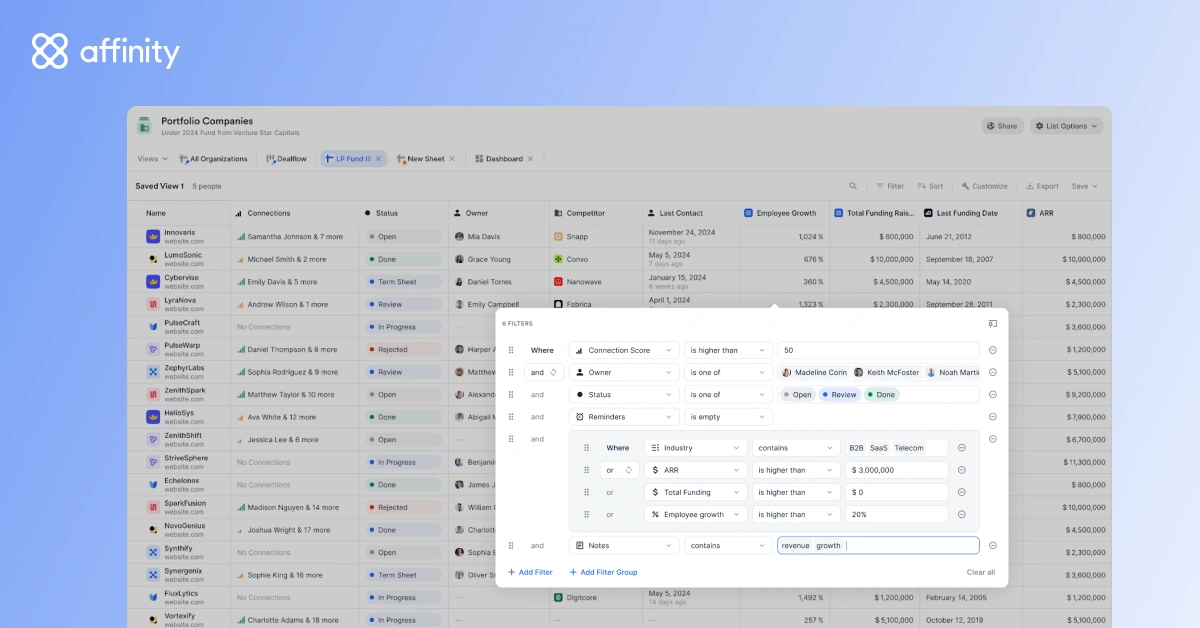The image size is (1200, 628).
Task: Click Add Filter Group link
Action: click(603, 572)
